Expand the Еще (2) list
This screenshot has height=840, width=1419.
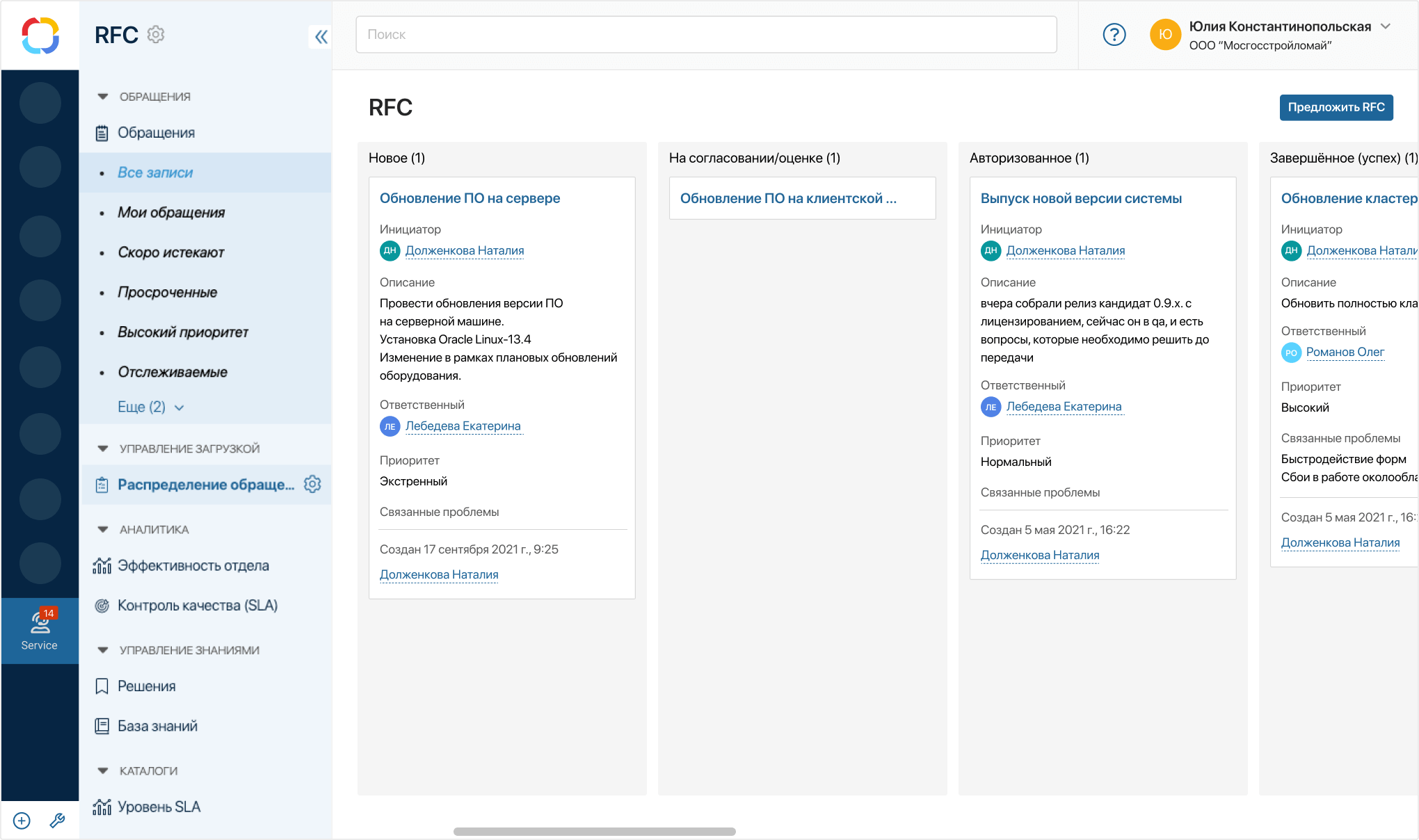pos(150,407)
